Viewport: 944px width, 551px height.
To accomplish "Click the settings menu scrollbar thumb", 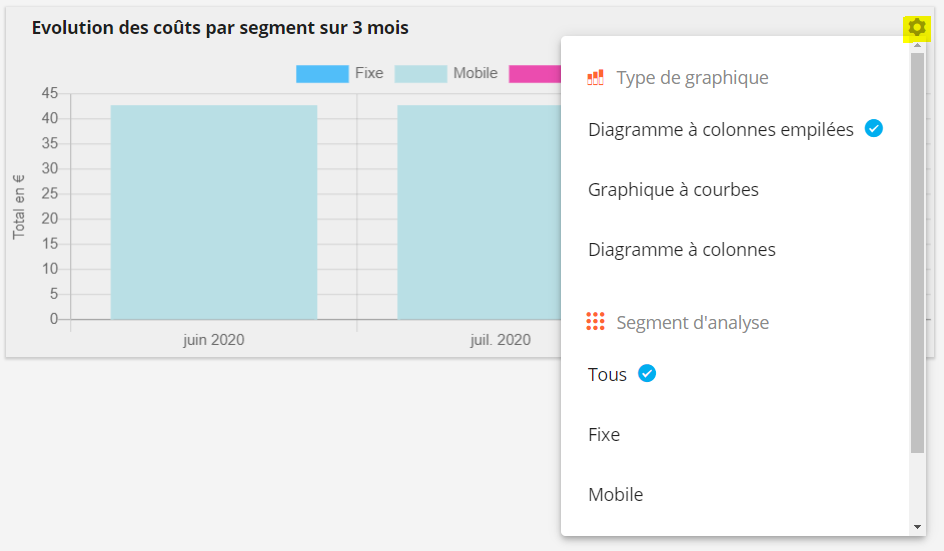I will point(917,253).
